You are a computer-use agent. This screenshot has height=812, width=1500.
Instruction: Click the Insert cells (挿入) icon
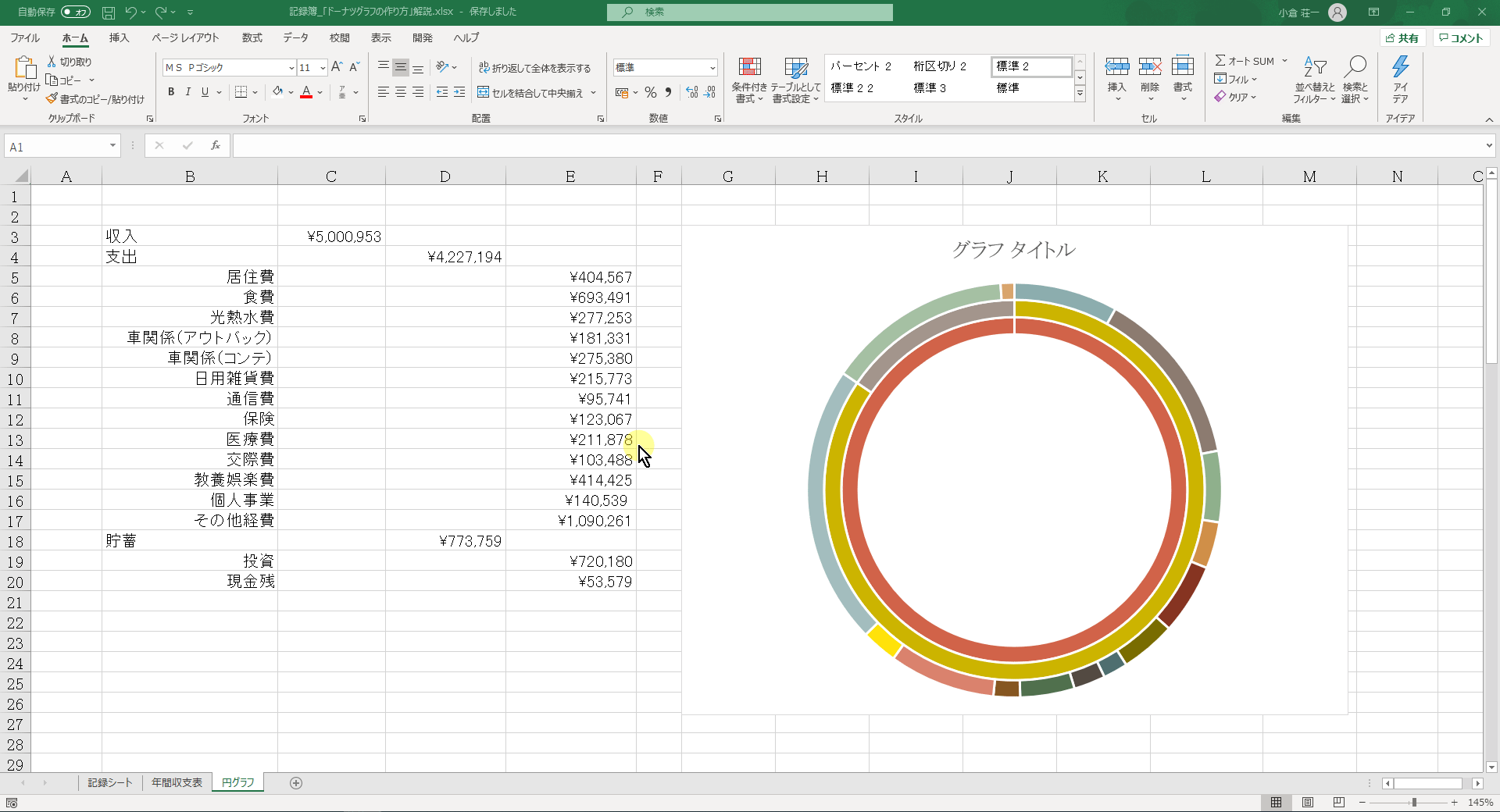1117,66
